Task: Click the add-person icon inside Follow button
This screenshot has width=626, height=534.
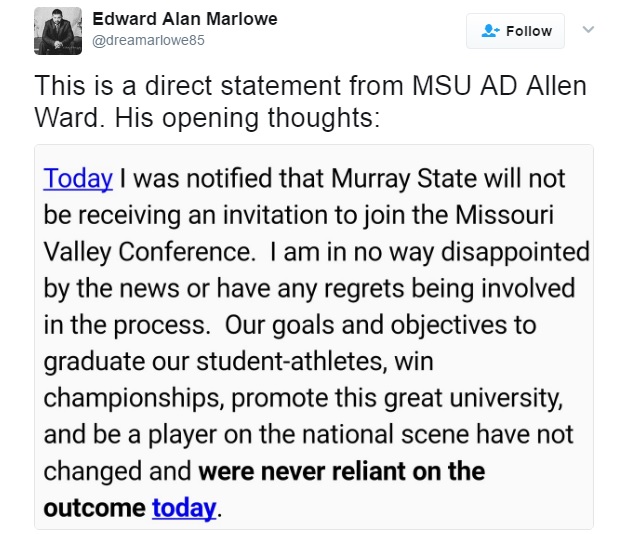Action: [x=491, y=31]
